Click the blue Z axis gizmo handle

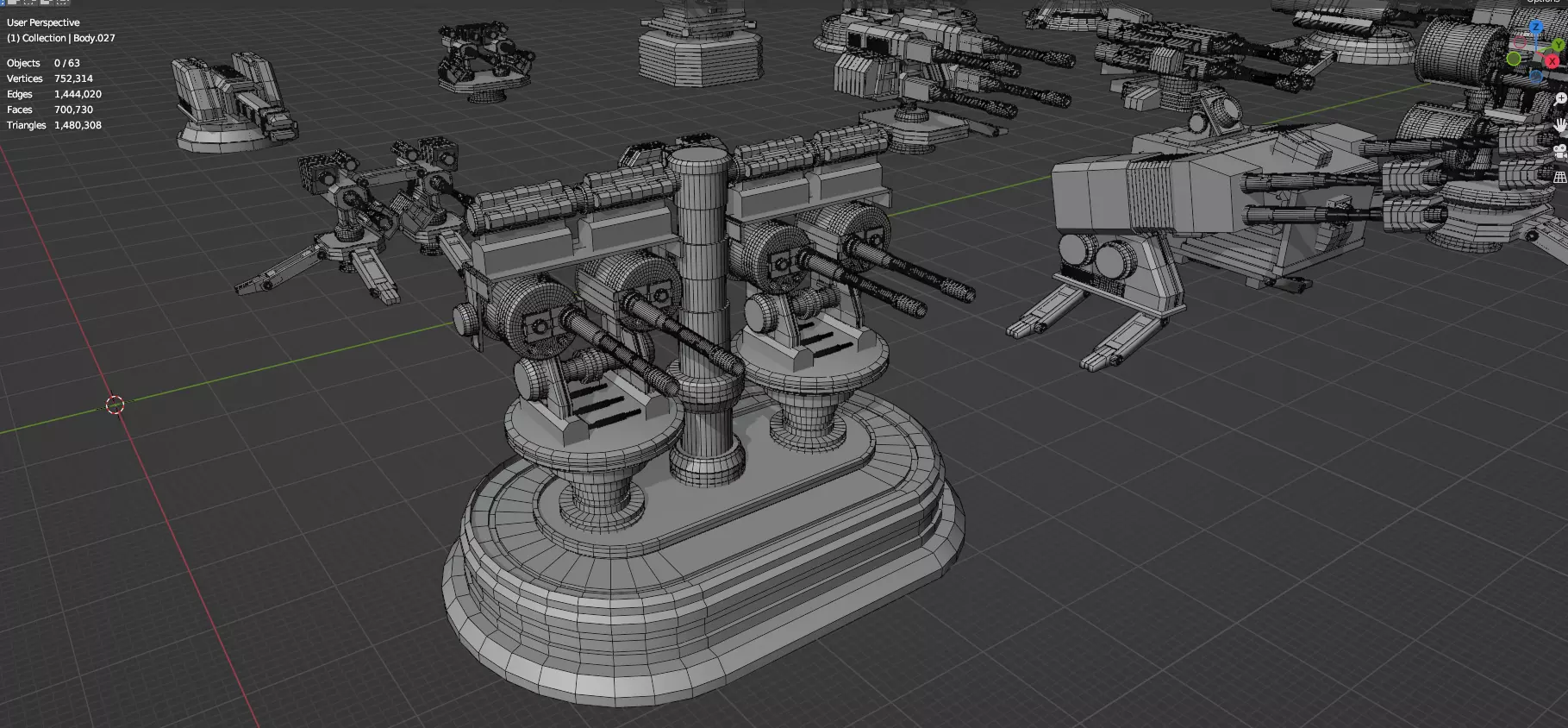click(1536, 27)
